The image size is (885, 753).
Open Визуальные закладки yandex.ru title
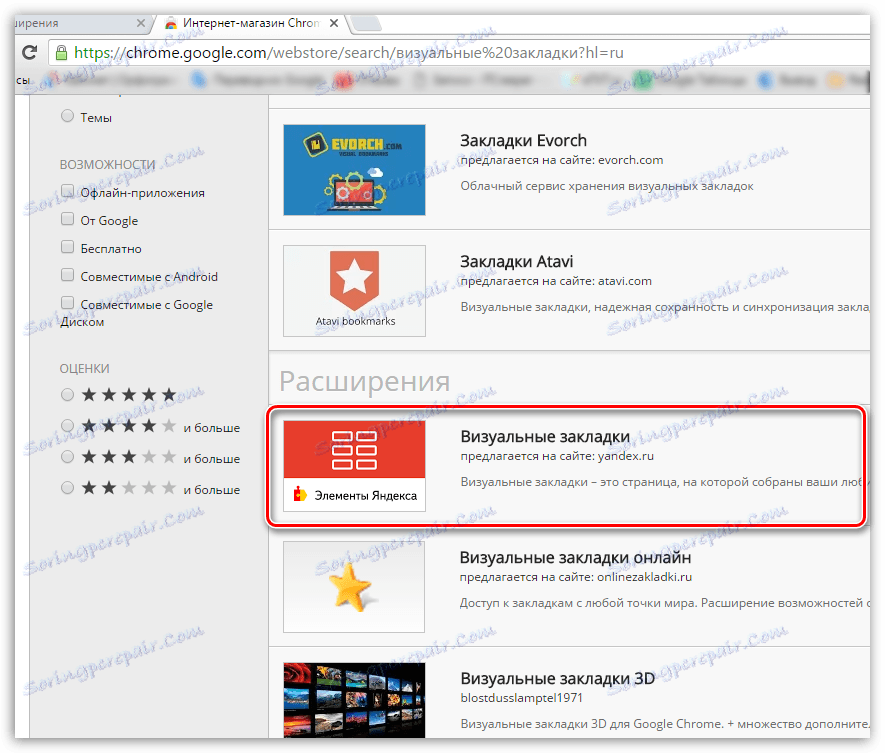pos(545,437)
